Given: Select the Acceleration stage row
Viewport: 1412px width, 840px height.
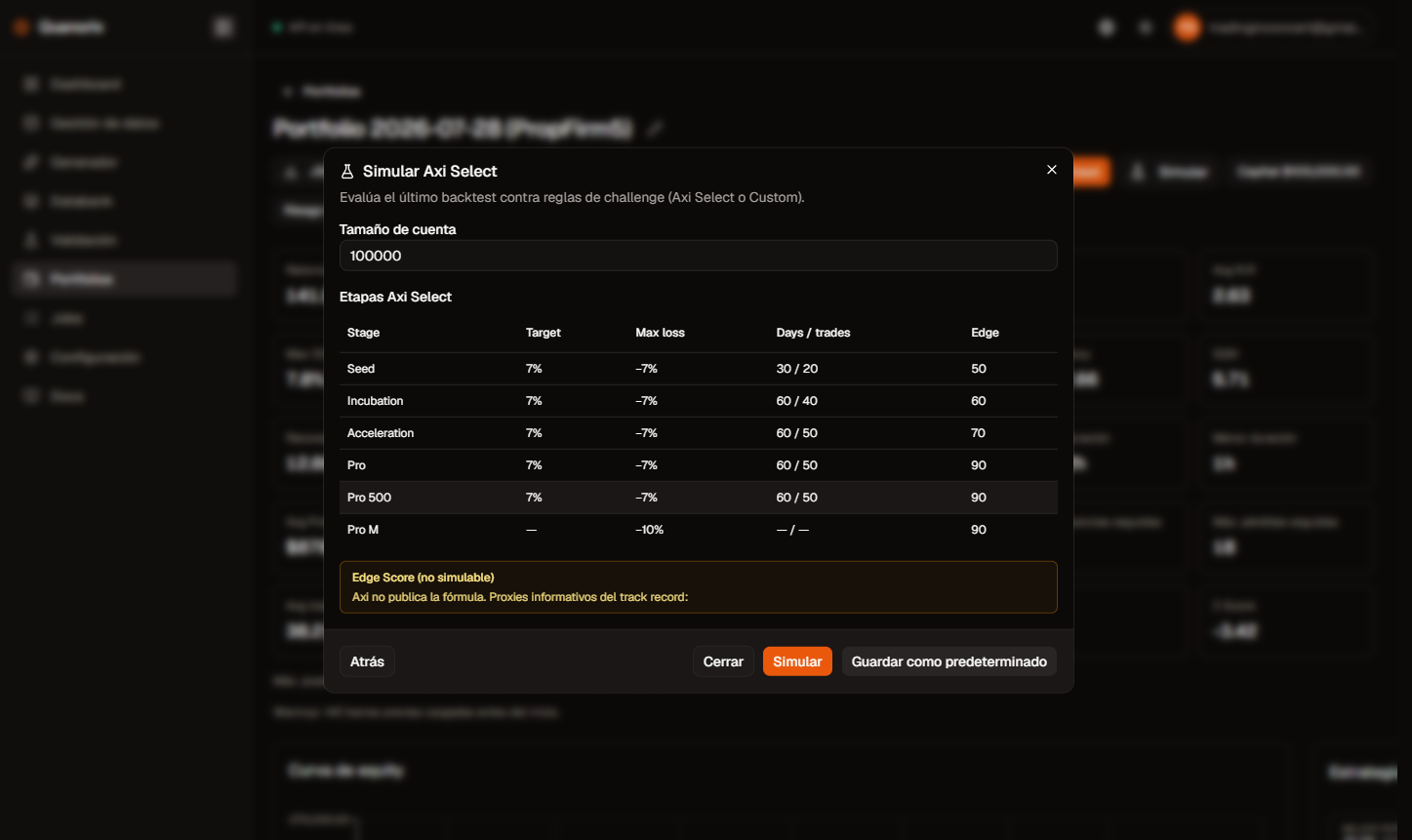Looking at the screenshot, I should click(698, 433).
